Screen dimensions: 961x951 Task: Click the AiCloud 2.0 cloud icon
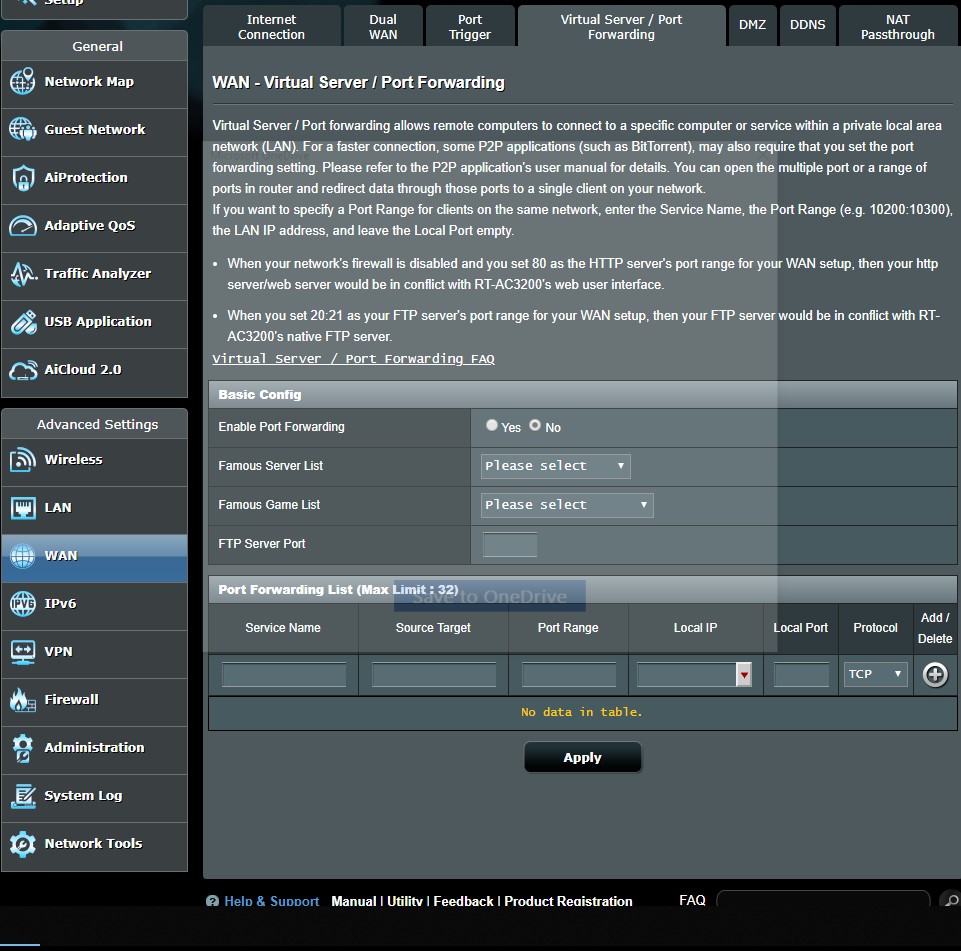(x=22, y=370)
